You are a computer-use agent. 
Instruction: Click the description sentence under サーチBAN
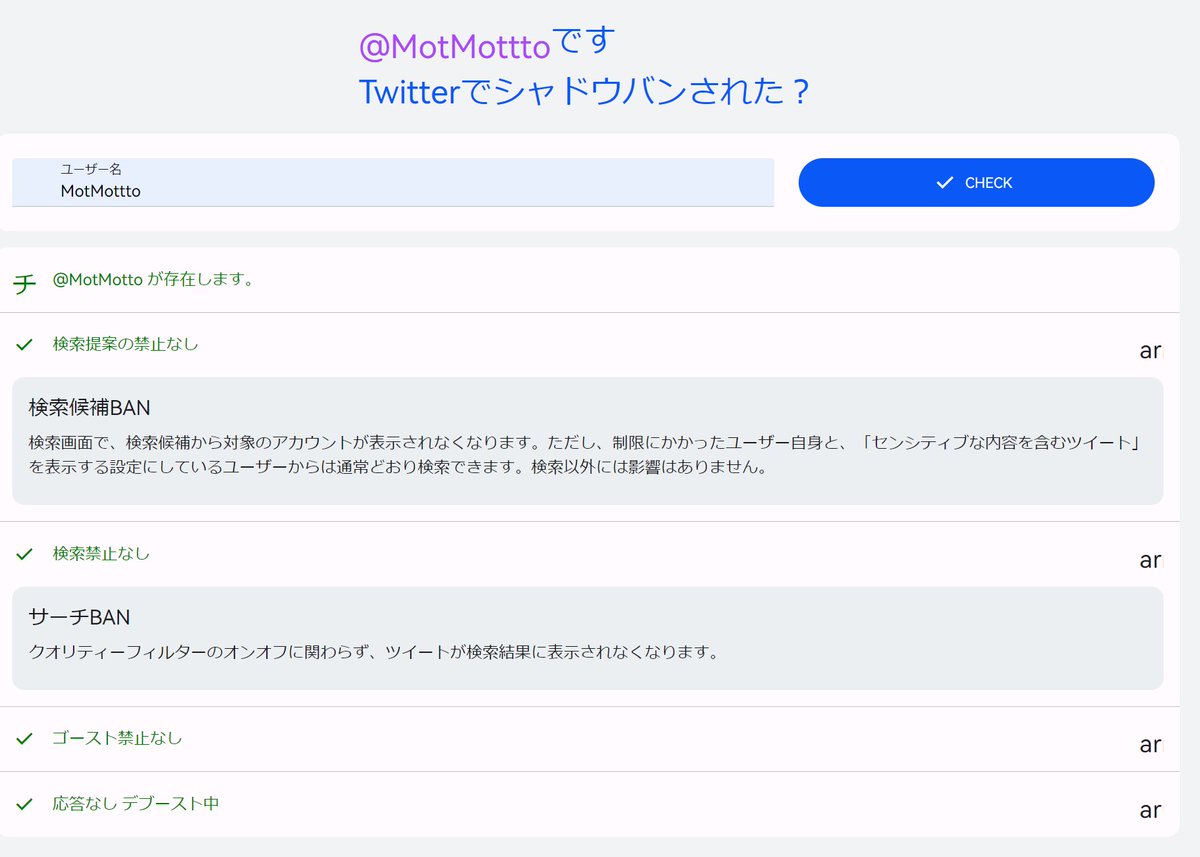click(x=374, y=652)
